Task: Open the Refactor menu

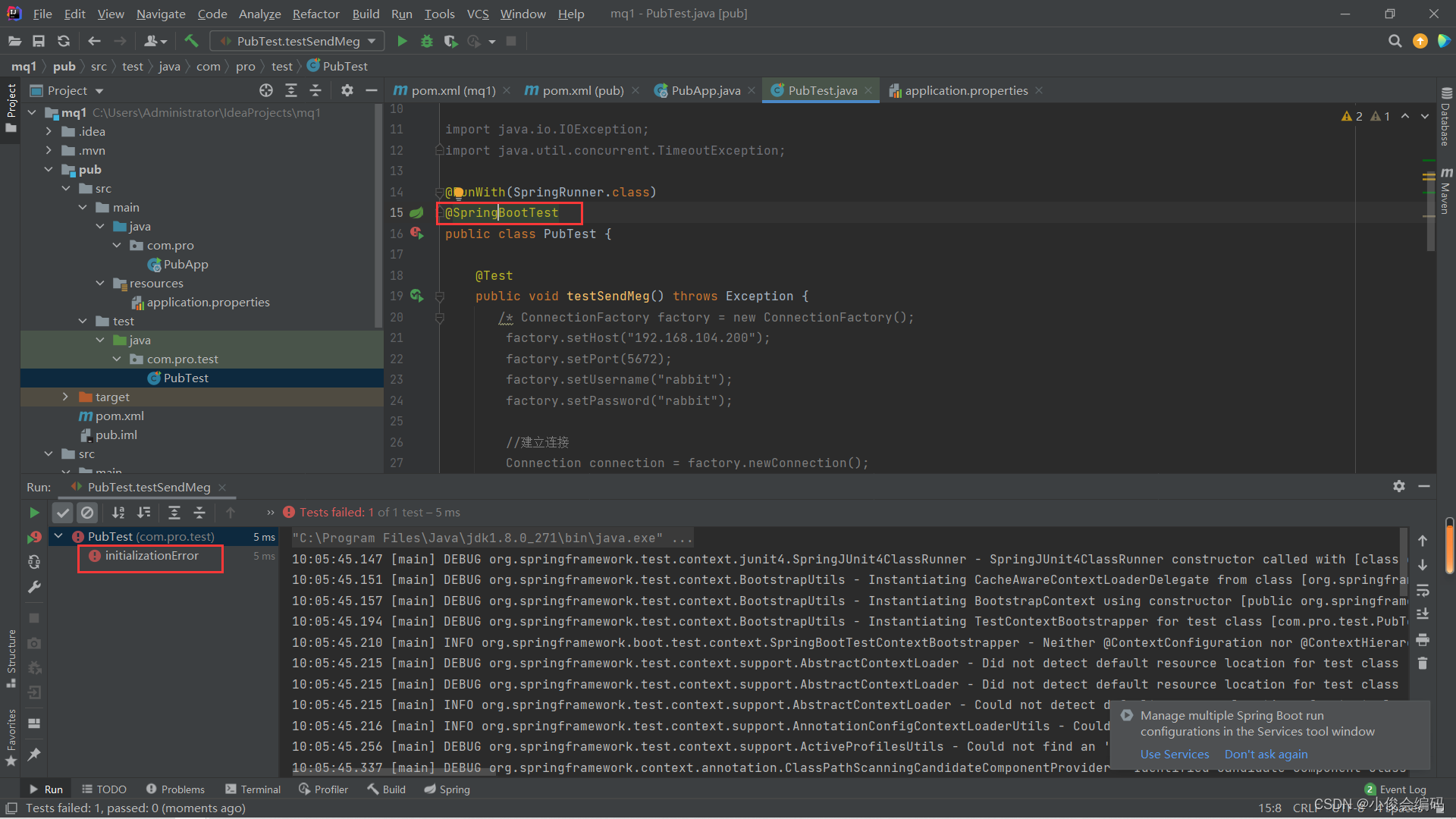Action: coord(315,14)
